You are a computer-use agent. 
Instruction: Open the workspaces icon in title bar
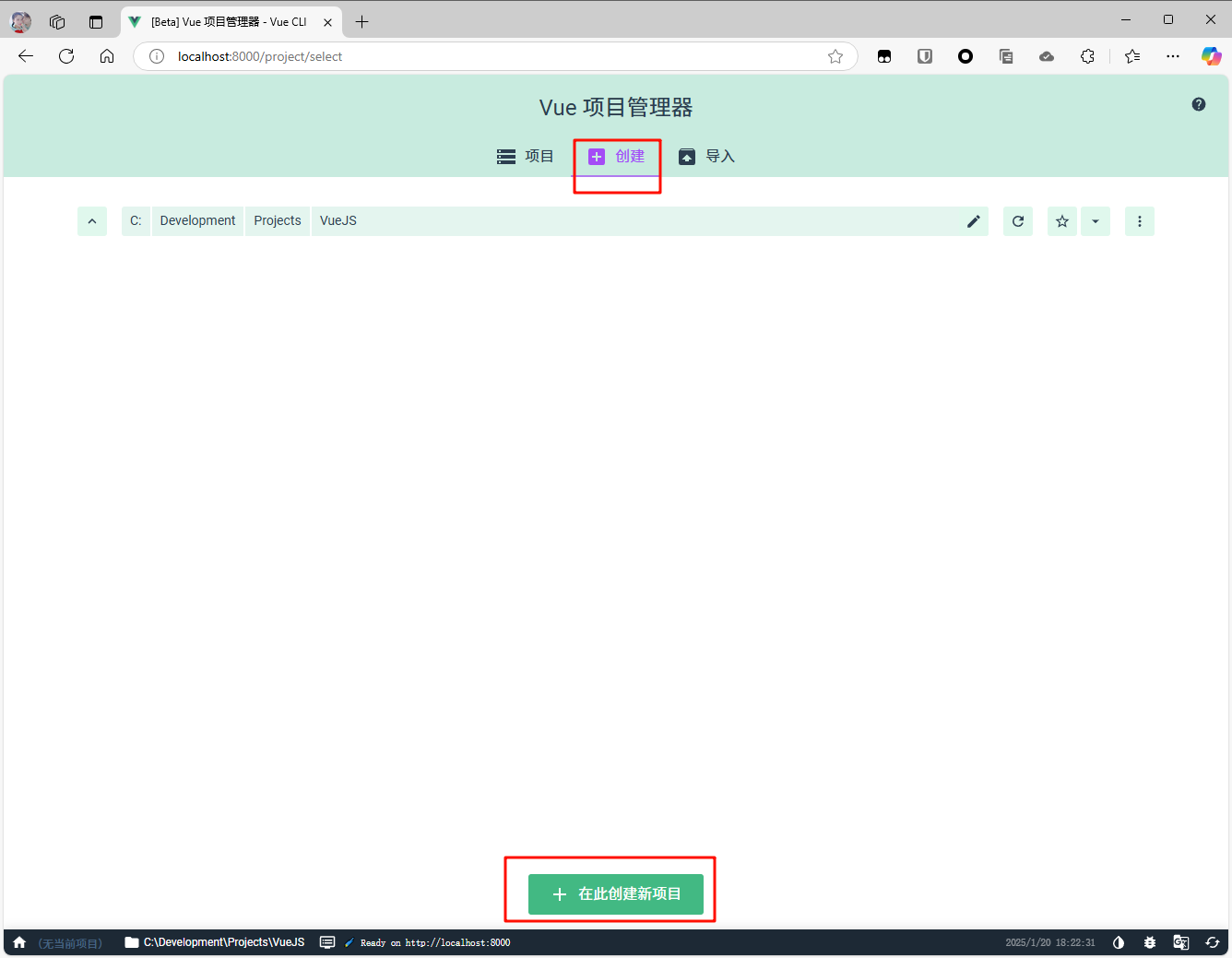57,21
